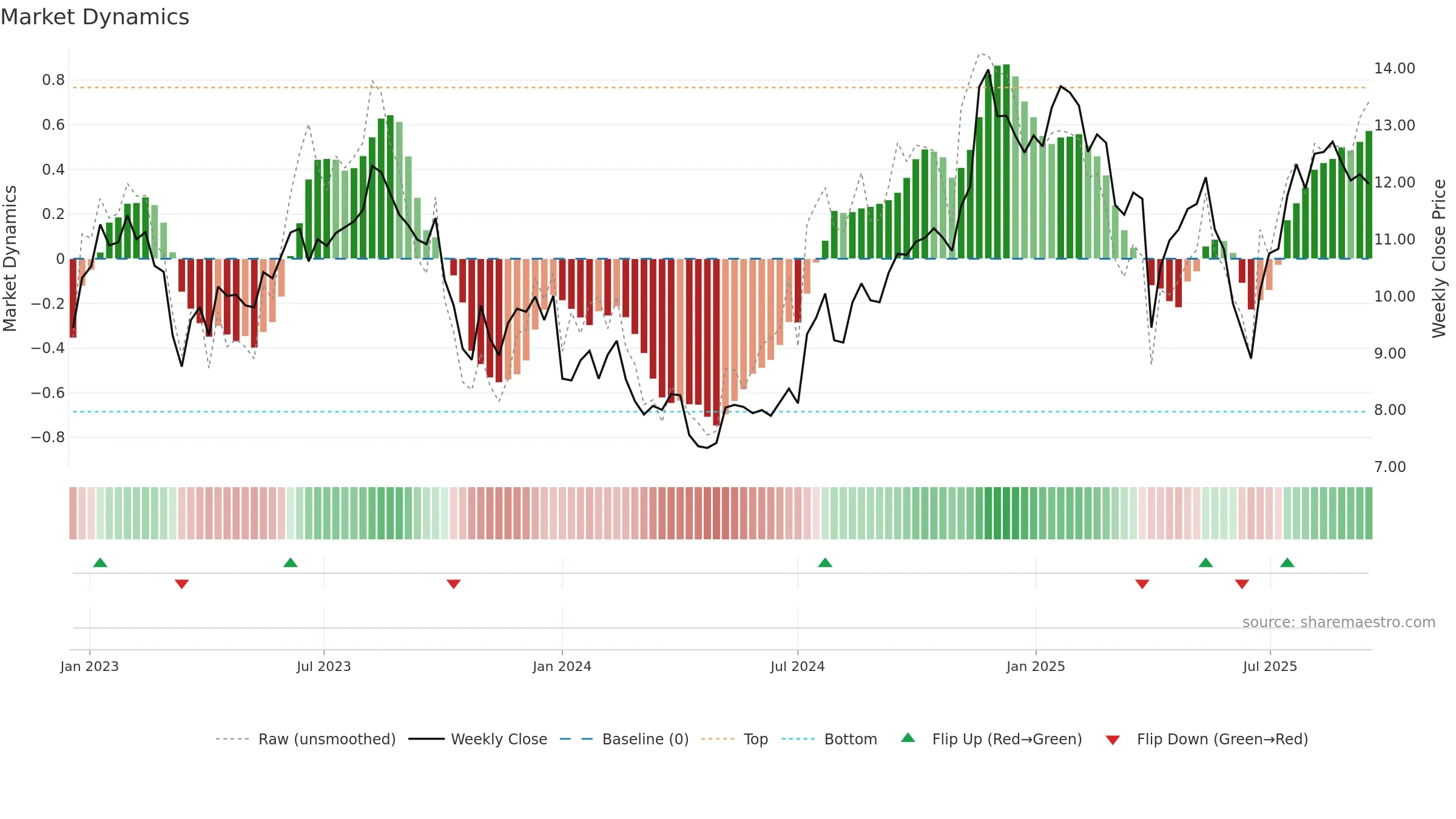Click the Jan 2025 x-axis label
The height and width of the screenshot is (819, 1456).
coord(1036,666)
